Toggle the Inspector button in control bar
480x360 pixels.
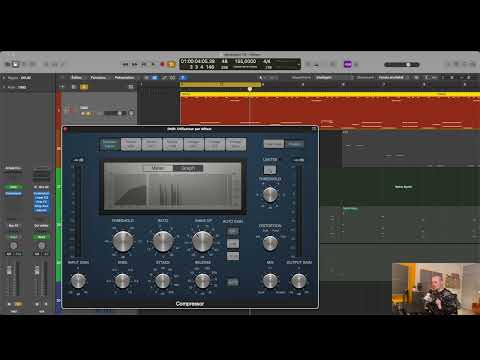[x=15, y=64]
